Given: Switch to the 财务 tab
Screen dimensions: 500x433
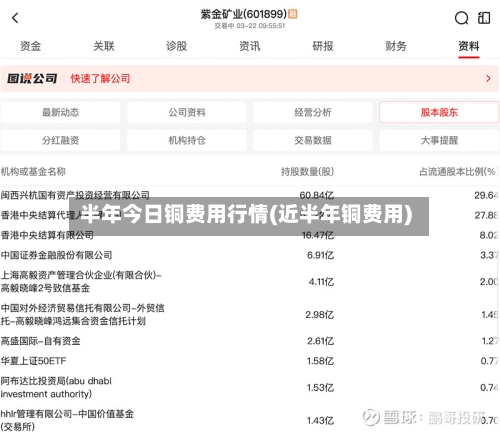Looking at the screenshot, I should pos(396,46).
